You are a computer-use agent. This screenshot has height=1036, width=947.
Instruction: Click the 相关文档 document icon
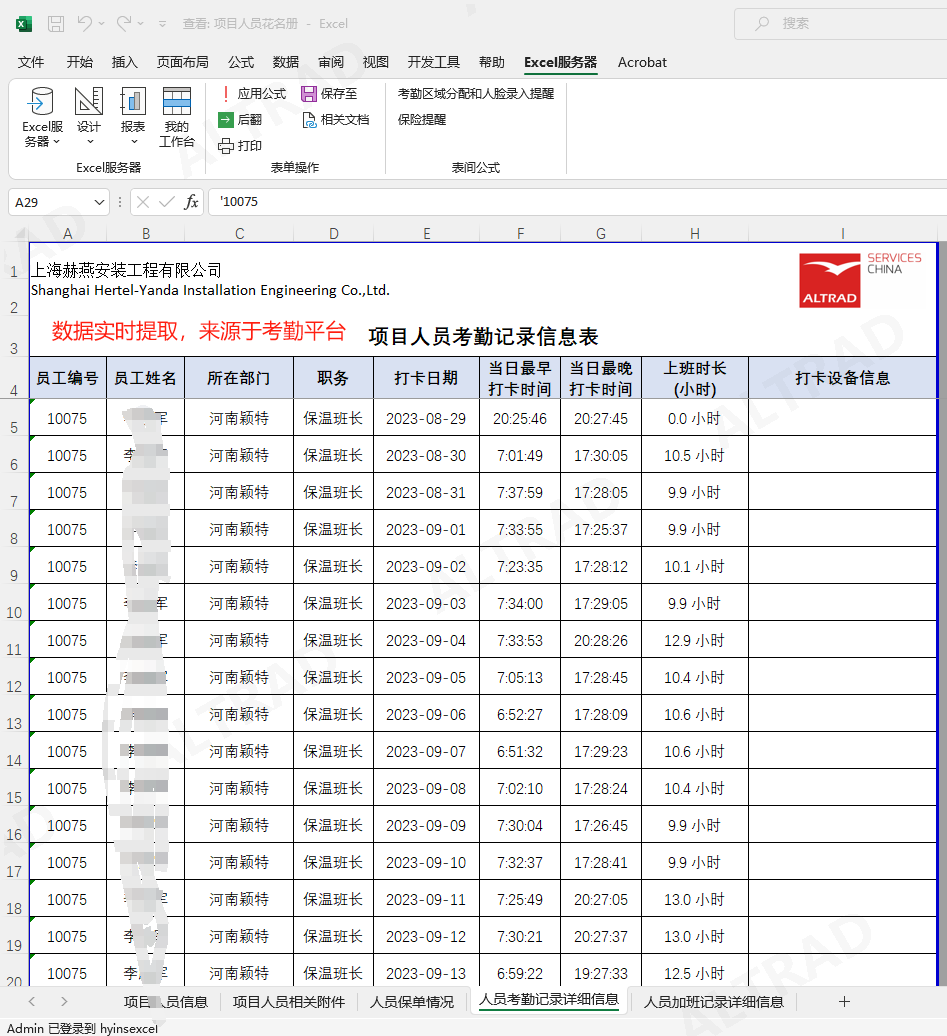point(309,120)
